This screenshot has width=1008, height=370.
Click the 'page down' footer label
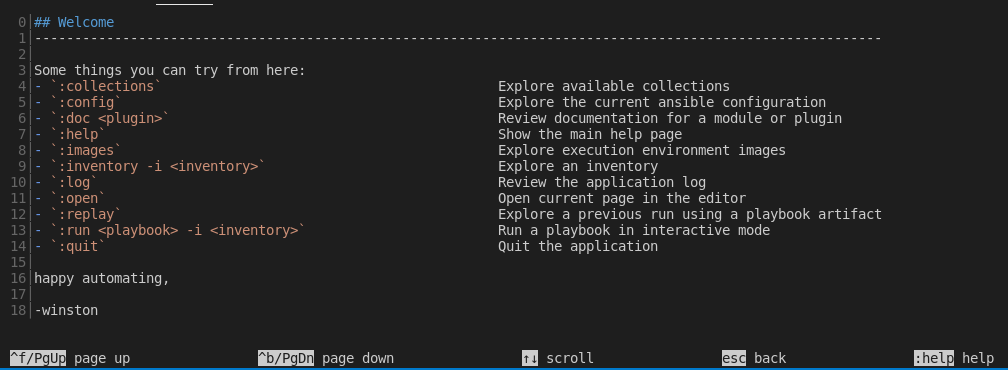pyautogui.click(x=358, y=358)
